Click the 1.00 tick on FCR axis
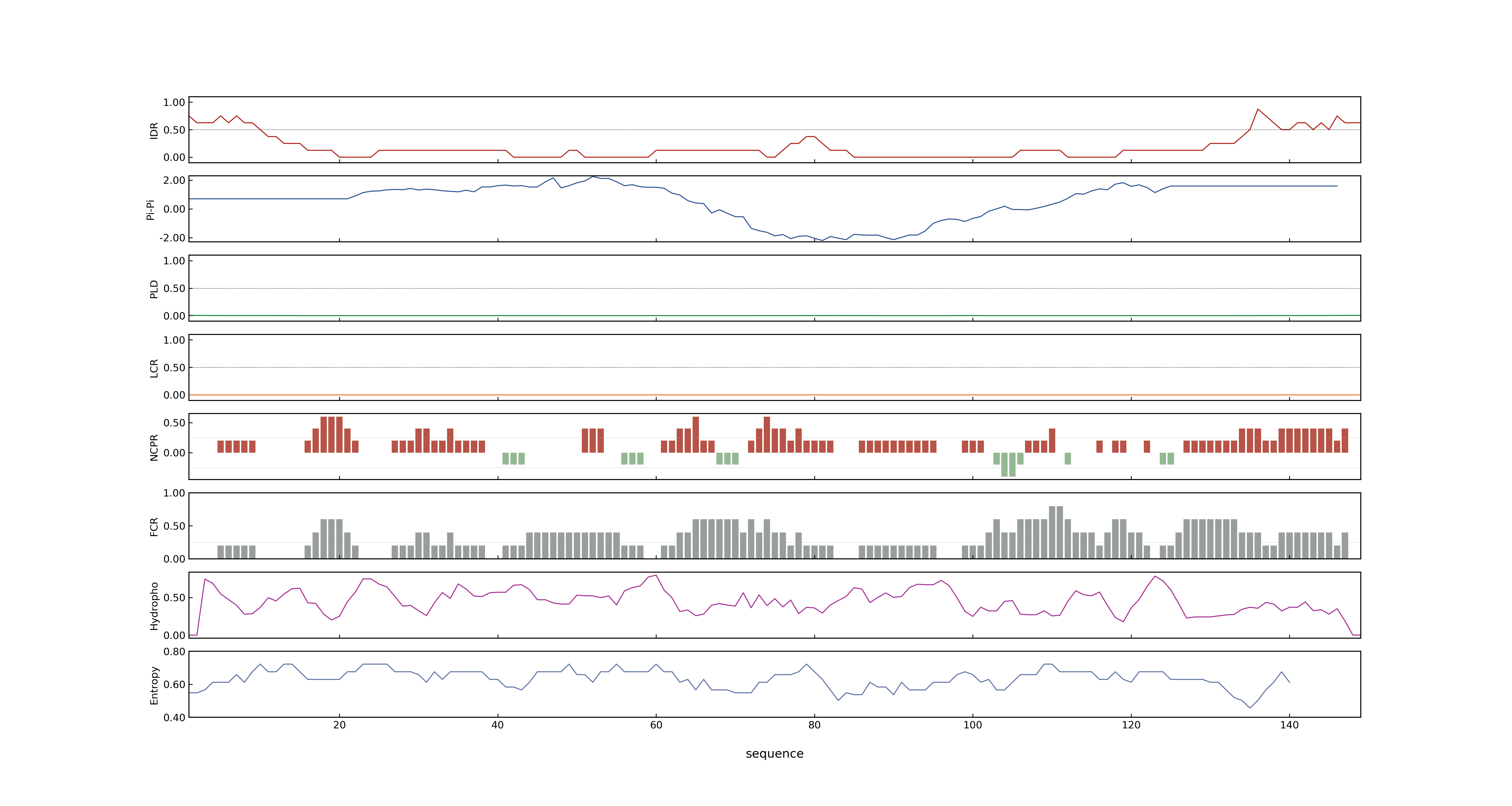 [x=174, y=493]
